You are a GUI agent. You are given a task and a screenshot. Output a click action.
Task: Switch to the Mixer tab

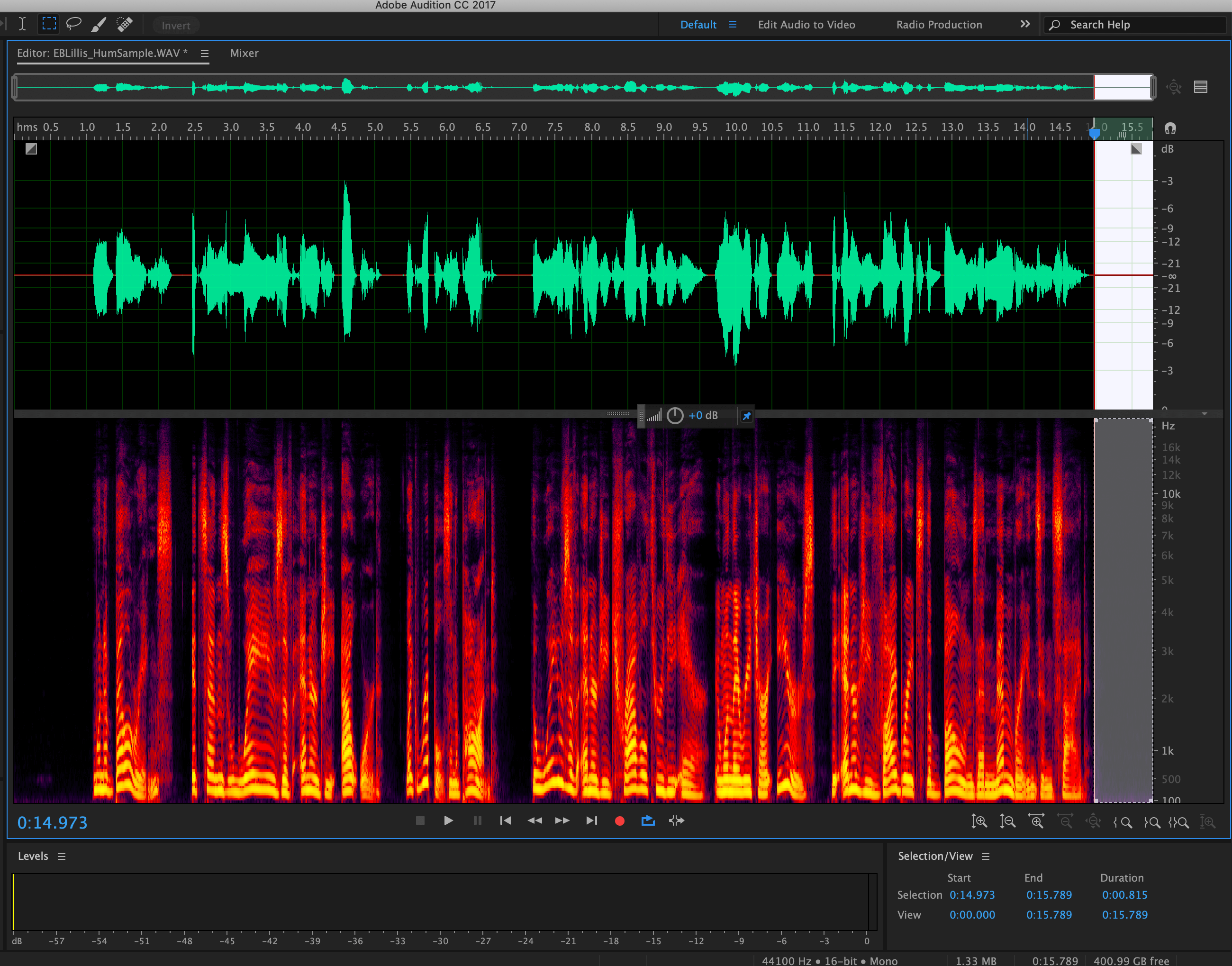tap(244, 53)
